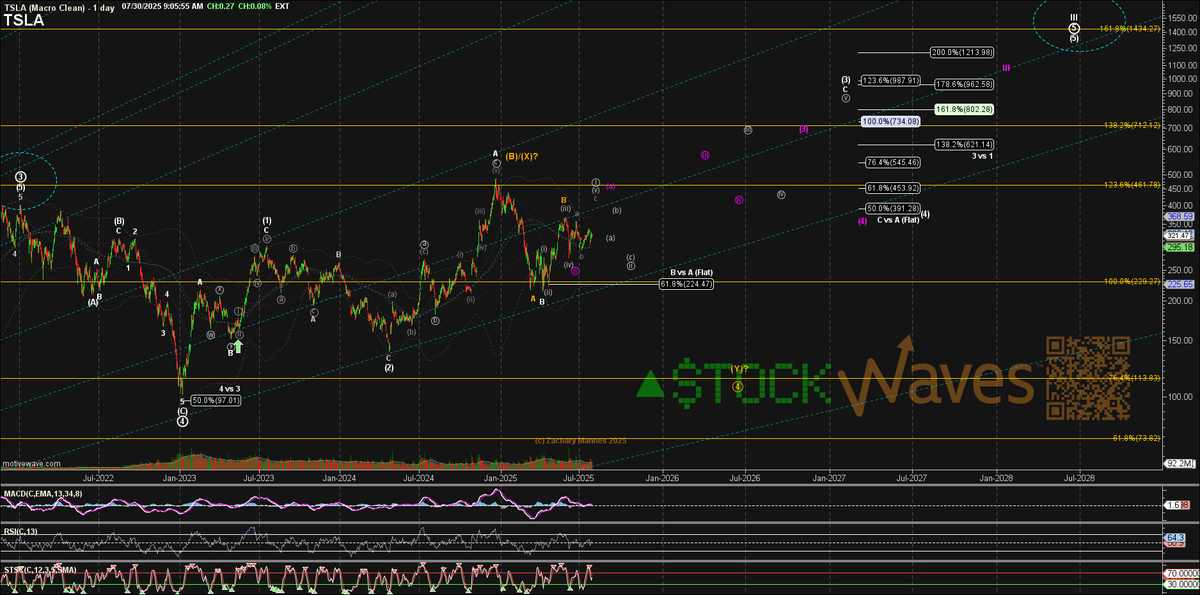
Task: Select the 50.0%(391.28) Fibonacci label
Action: pyautogui.click(x=891, y=208)
